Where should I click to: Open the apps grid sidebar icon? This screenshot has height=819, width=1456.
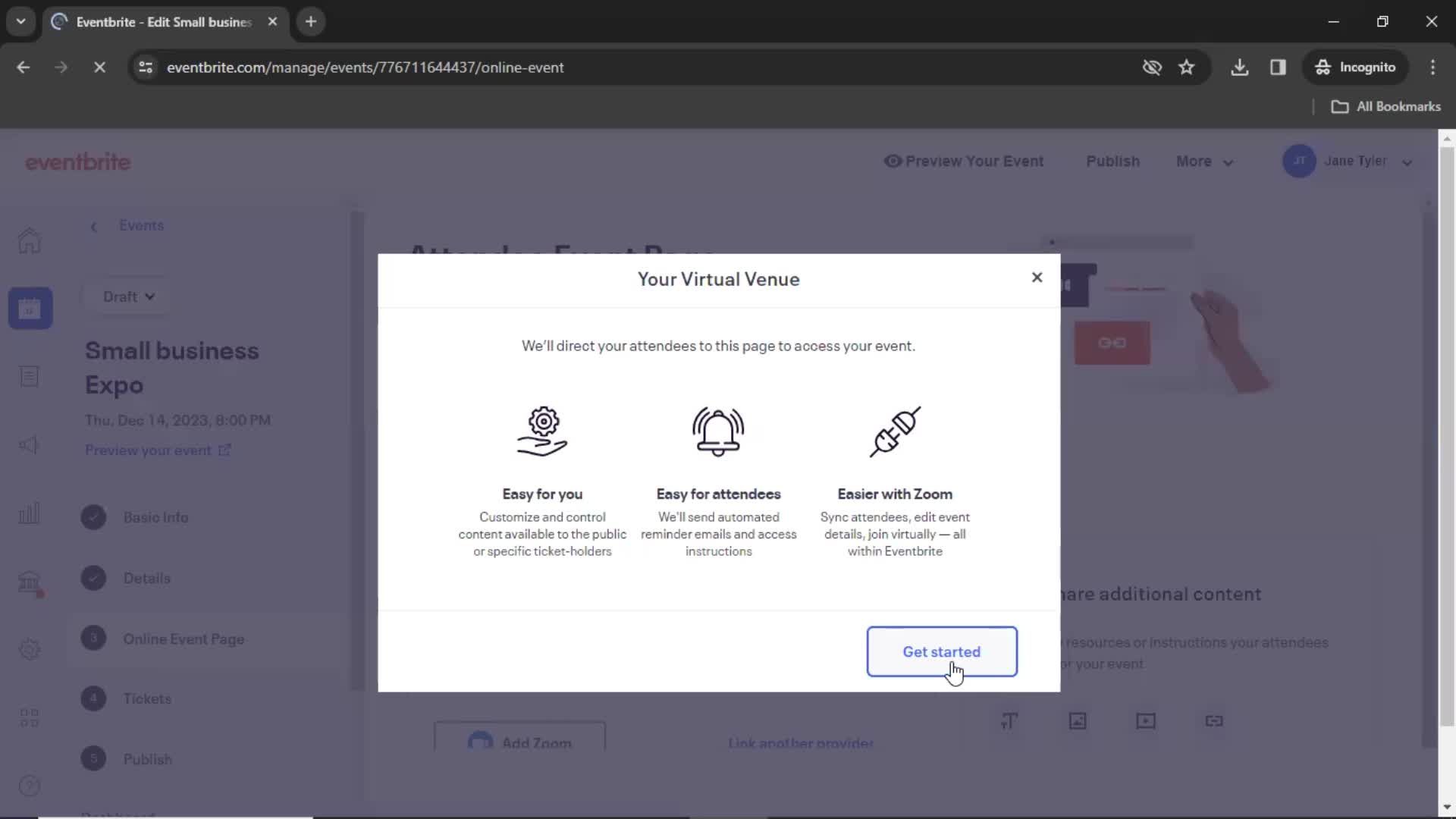(30, 717)
